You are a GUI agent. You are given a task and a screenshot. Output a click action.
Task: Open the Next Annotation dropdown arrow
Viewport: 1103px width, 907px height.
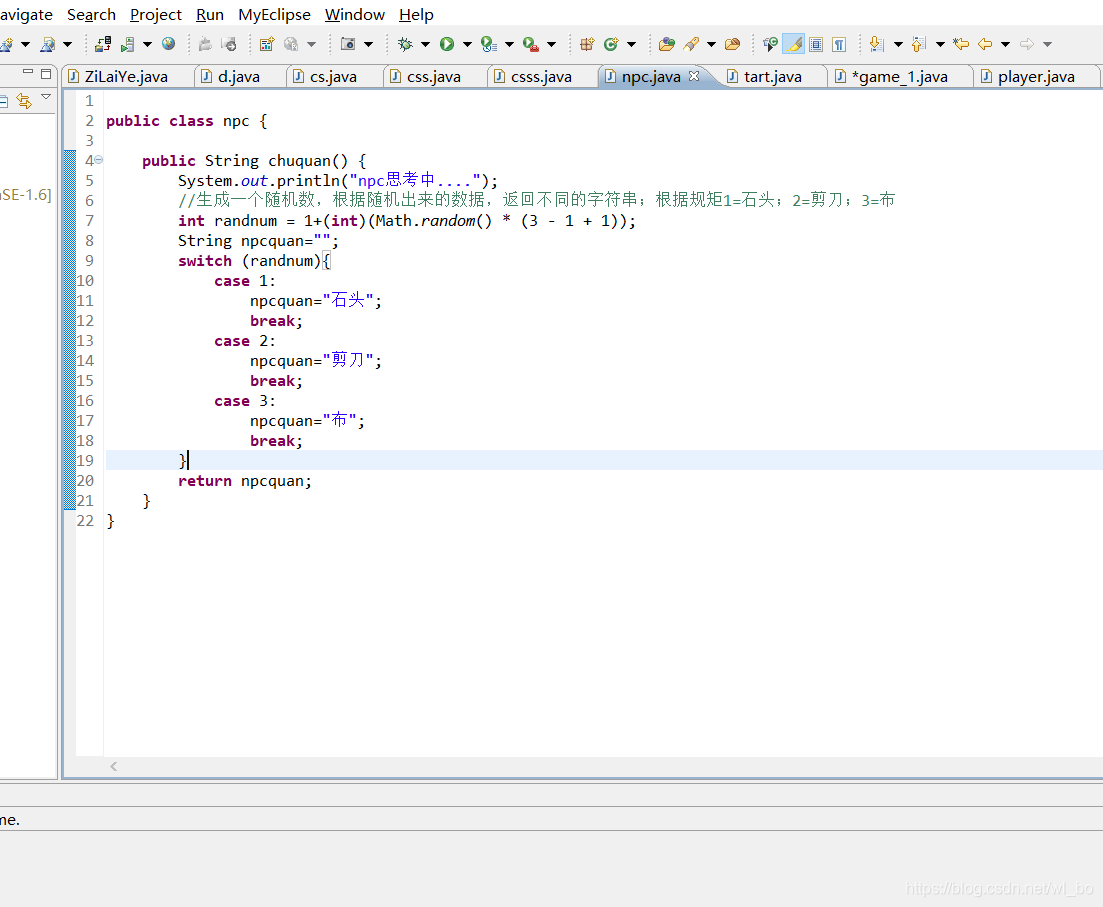tap(898, 44)
